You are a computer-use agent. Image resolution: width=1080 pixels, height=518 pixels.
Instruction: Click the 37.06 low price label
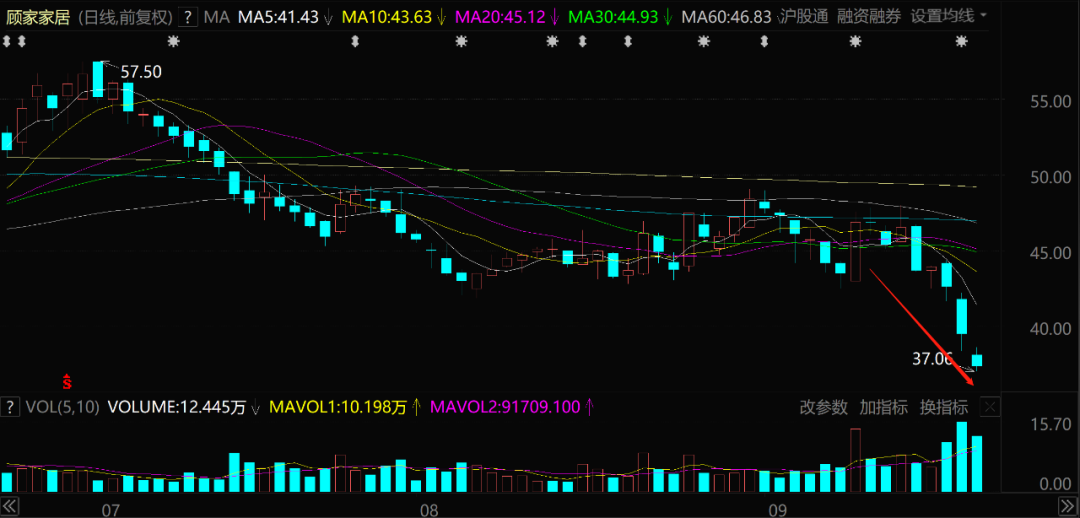pyautogui.click(x=933, y=358)
